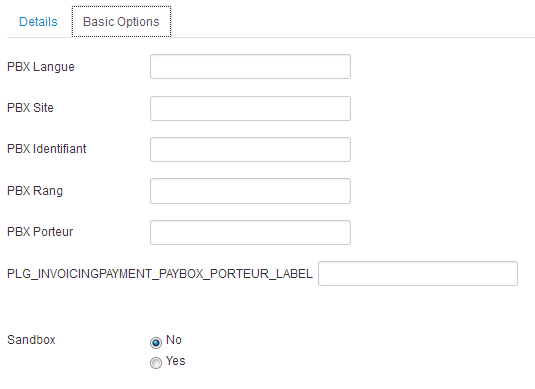Select the Basic Options tab
The width and height of the screenshot is (535, 389).
121,21
